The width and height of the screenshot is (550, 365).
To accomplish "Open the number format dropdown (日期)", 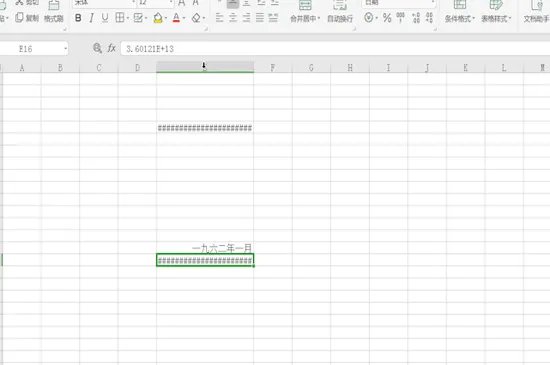I will tap(432, 3).
